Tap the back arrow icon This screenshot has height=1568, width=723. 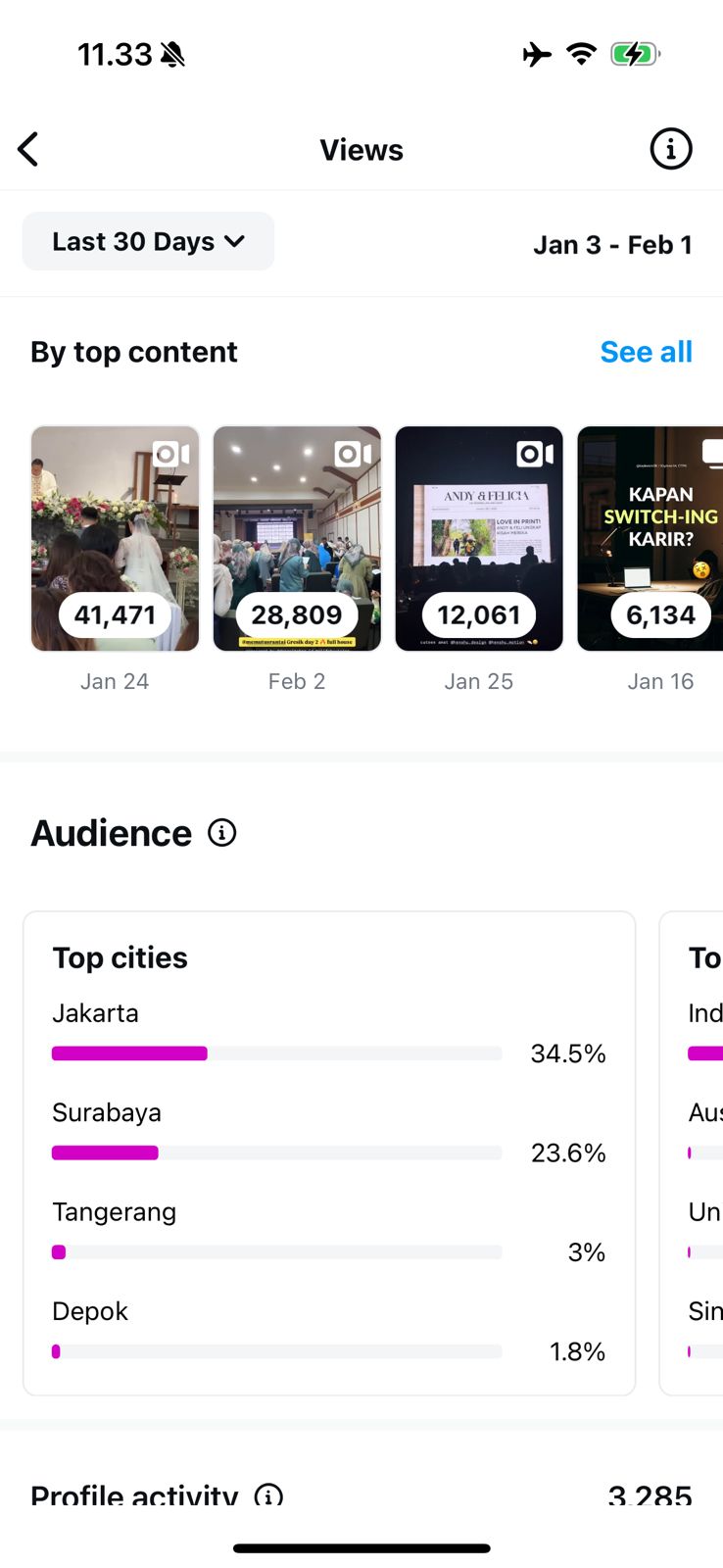point(28,150)
